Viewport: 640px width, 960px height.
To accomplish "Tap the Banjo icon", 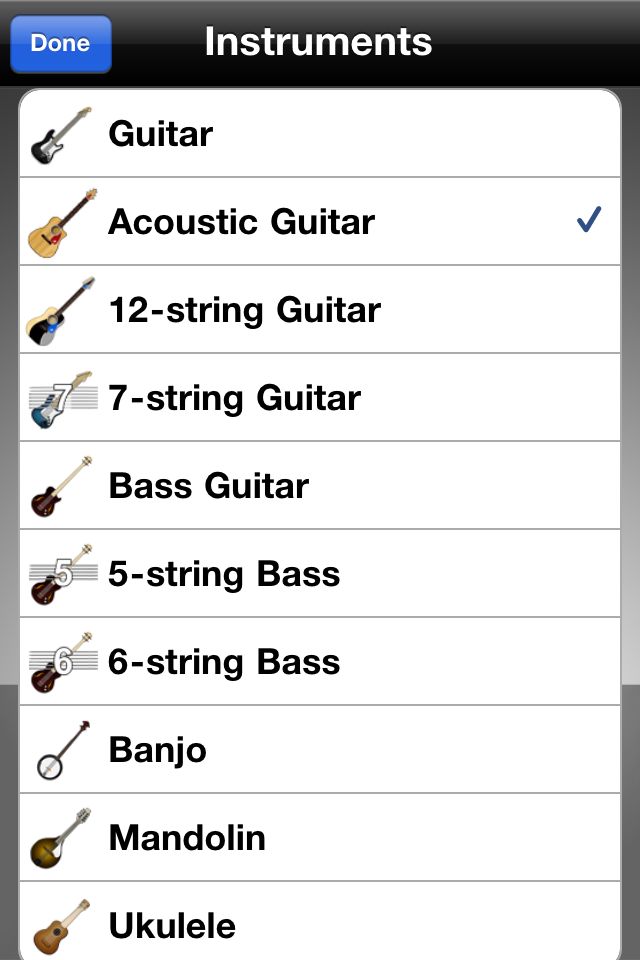I will point(63,751).
